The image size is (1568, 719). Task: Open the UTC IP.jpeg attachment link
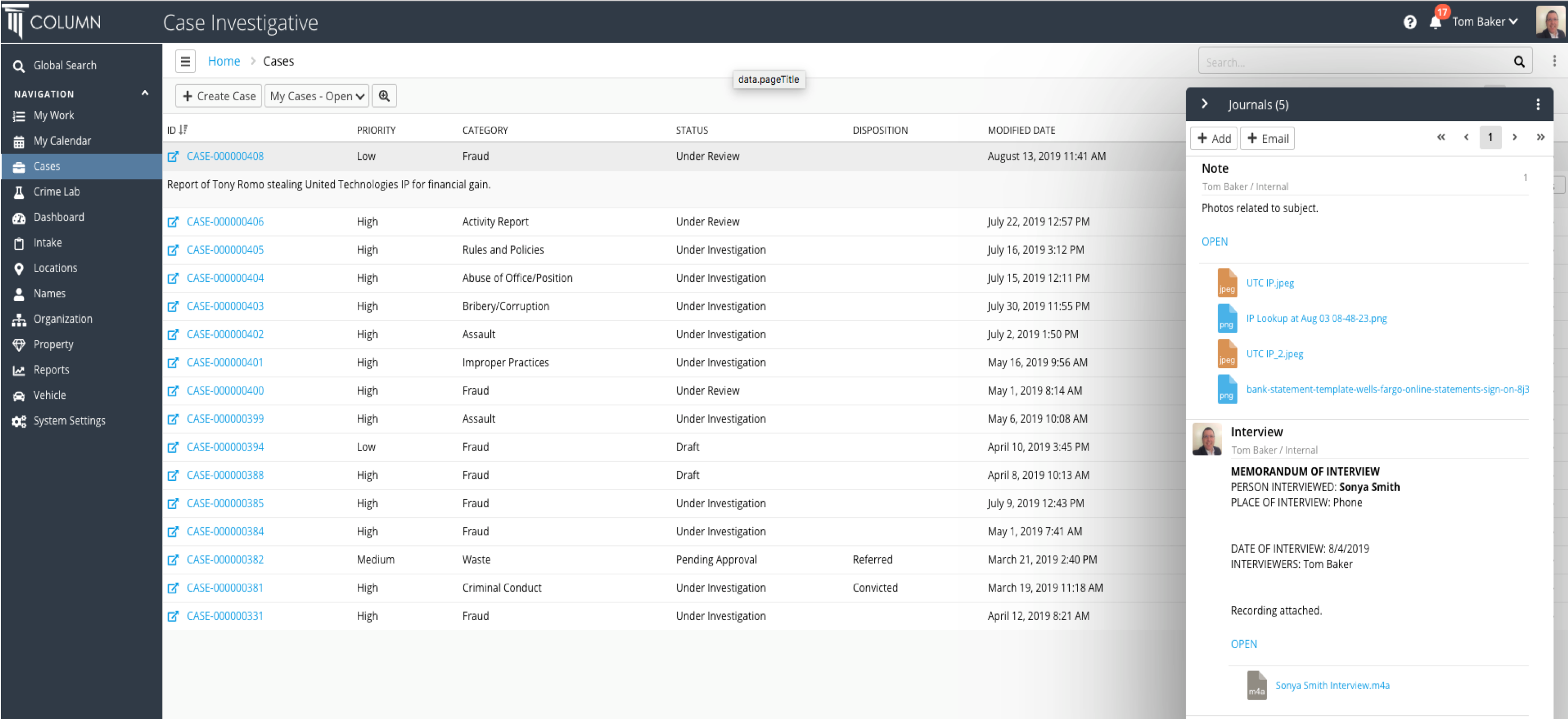click(1270, 282)
